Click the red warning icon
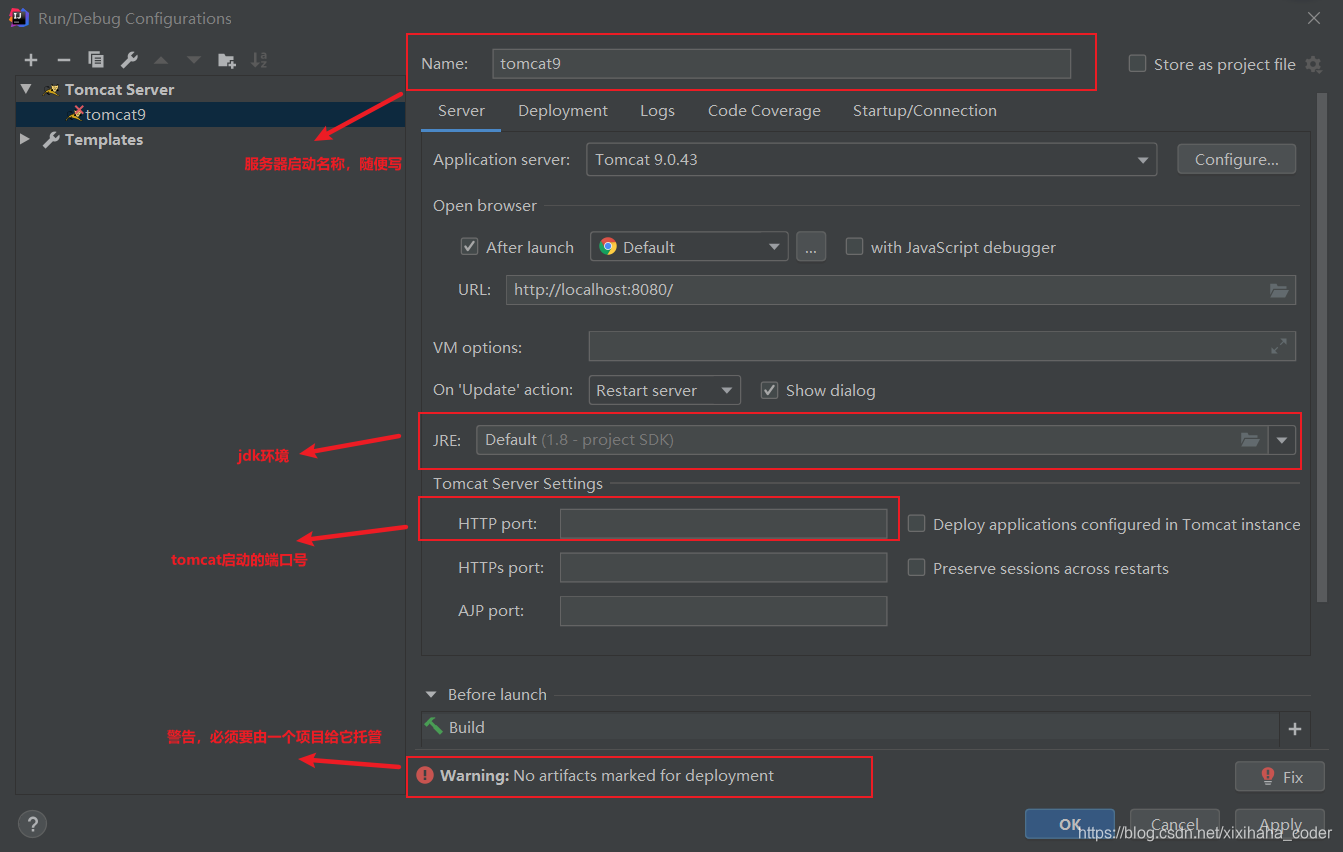 point(425,775)
